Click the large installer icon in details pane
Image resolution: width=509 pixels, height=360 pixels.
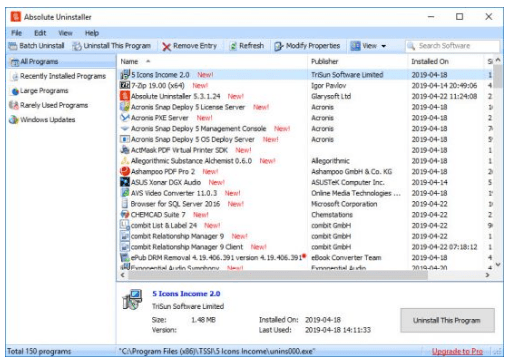132,299
